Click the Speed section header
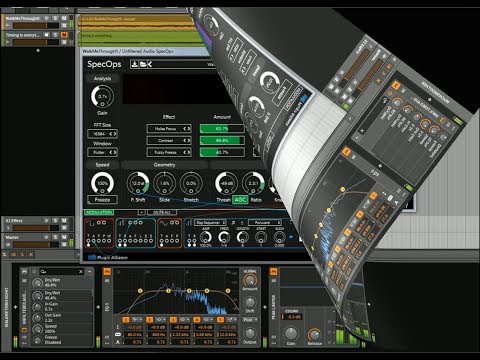 102,165
